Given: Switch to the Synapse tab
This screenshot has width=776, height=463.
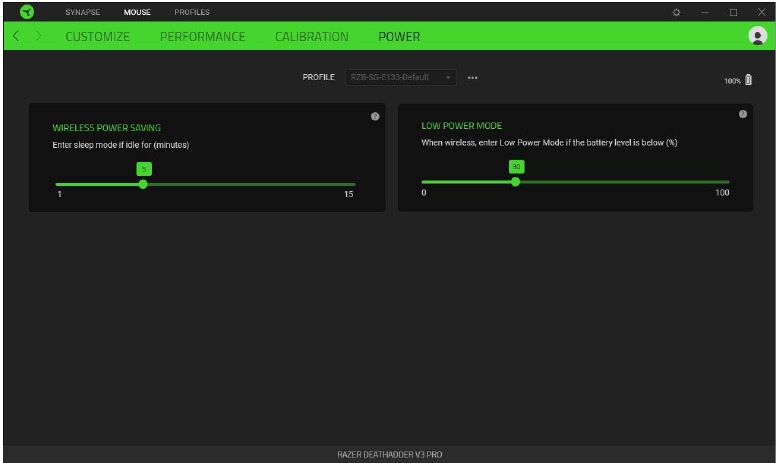Looking at the screenshot, I should point(83,12).
